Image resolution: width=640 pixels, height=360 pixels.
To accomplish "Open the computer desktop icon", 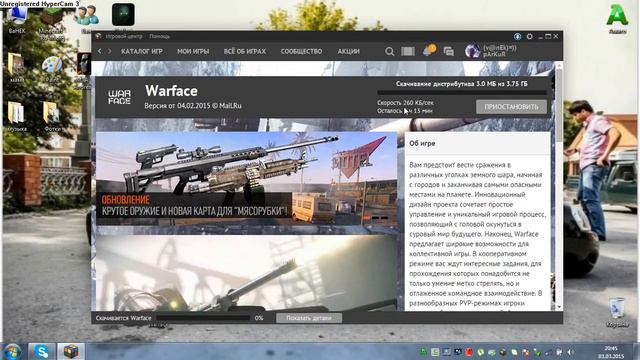I will (x=17, y=20).
